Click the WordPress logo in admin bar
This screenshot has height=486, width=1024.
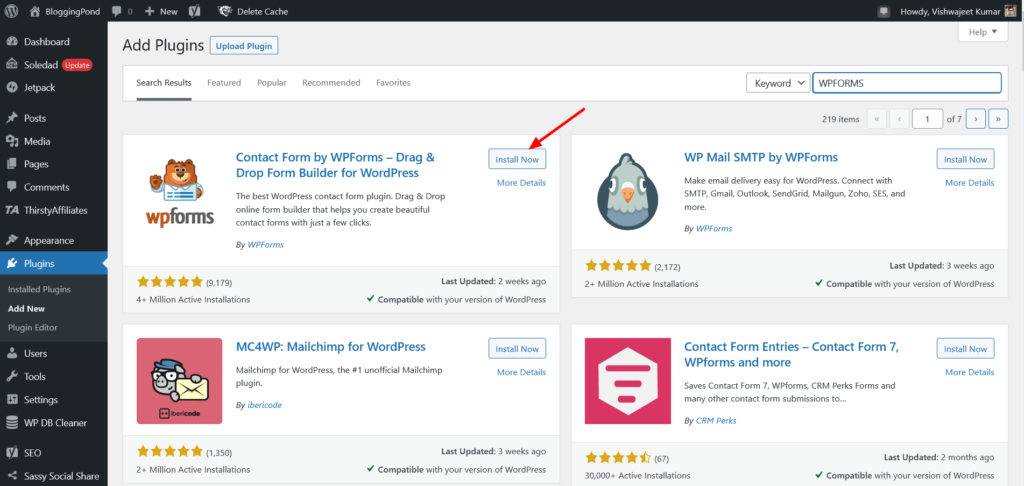(12, 11)
